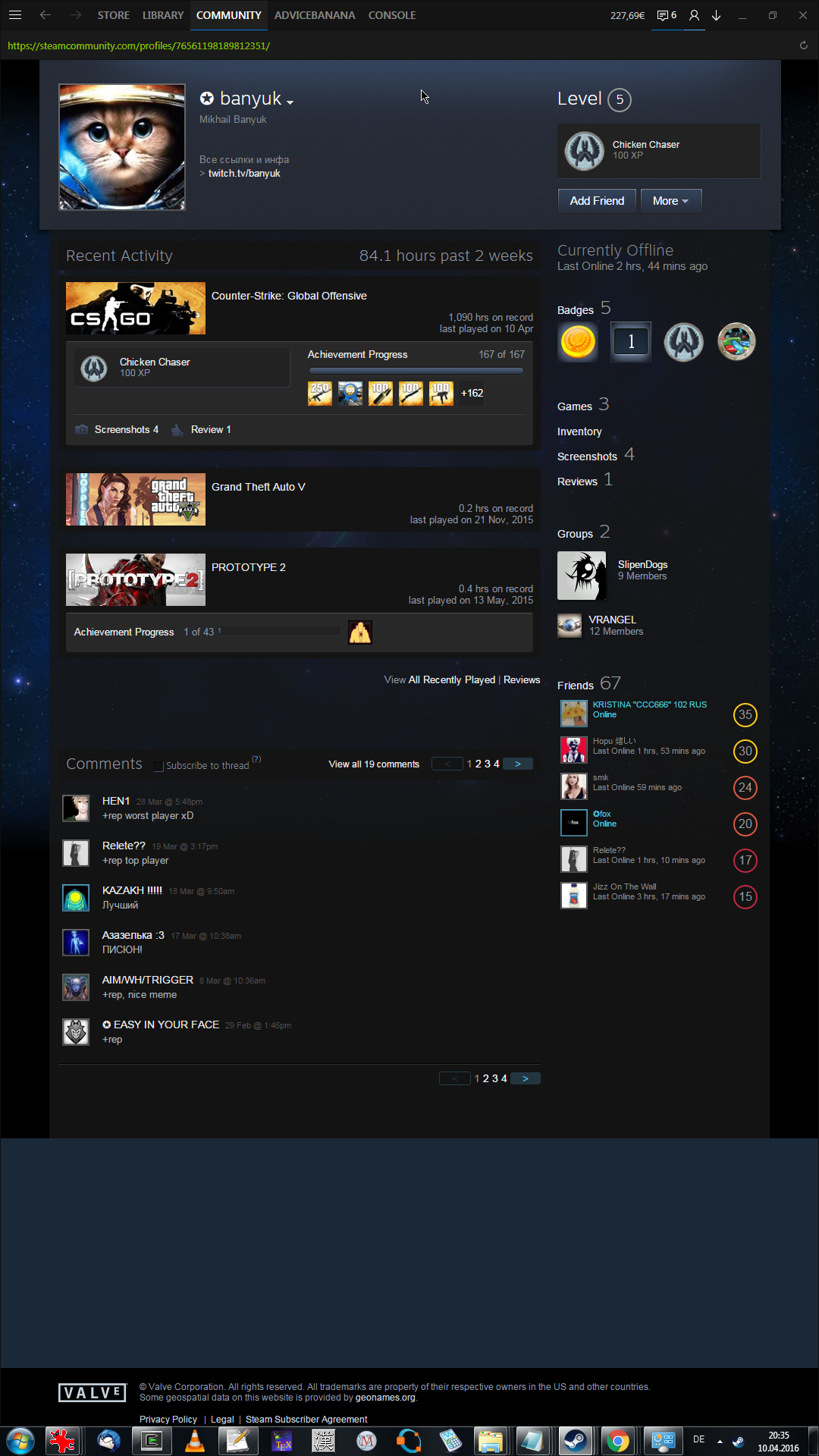Open the STORE tab
This screenshot has width=819, height=1456.
pyautogui.click(x=114, y=15)
